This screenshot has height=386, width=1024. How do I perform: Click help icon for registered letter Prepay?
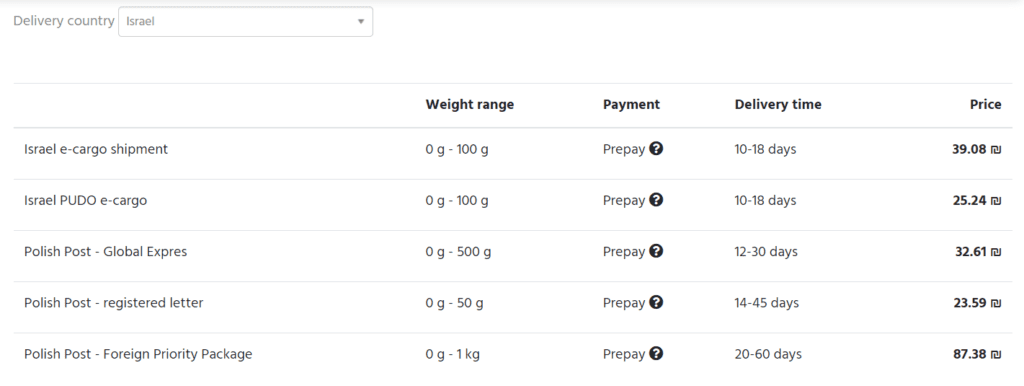(656, 302)
